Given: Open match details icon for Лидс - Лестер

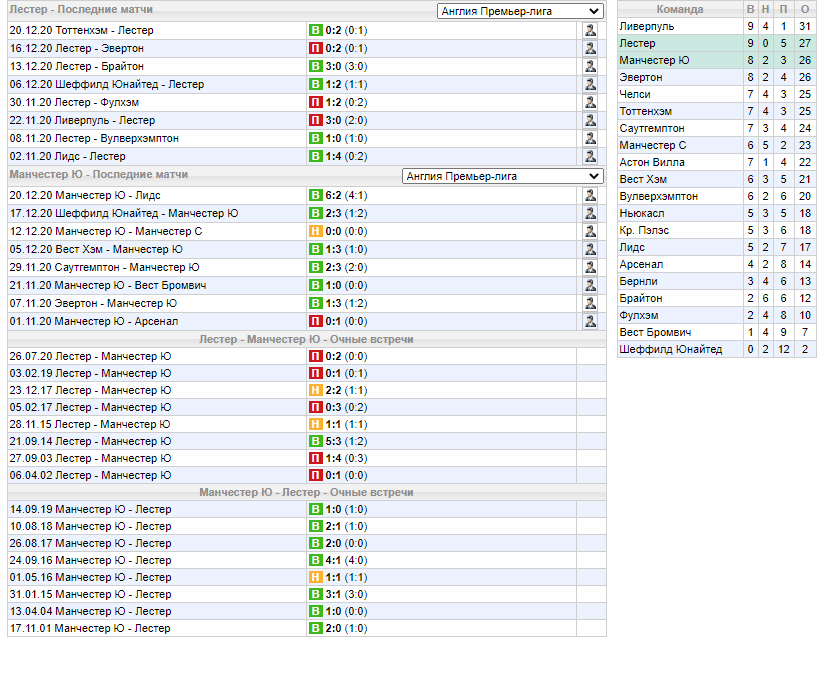Looking at the screenshot, I should (590, 156).
